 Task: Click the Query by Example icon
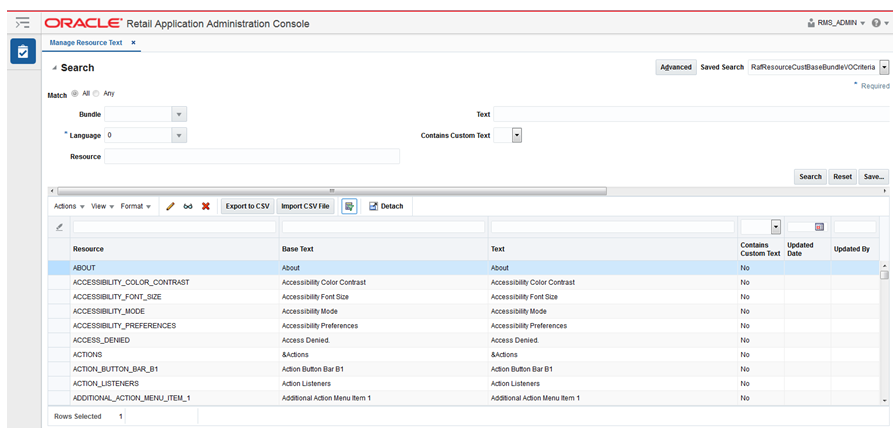click(x=350, y=206)
